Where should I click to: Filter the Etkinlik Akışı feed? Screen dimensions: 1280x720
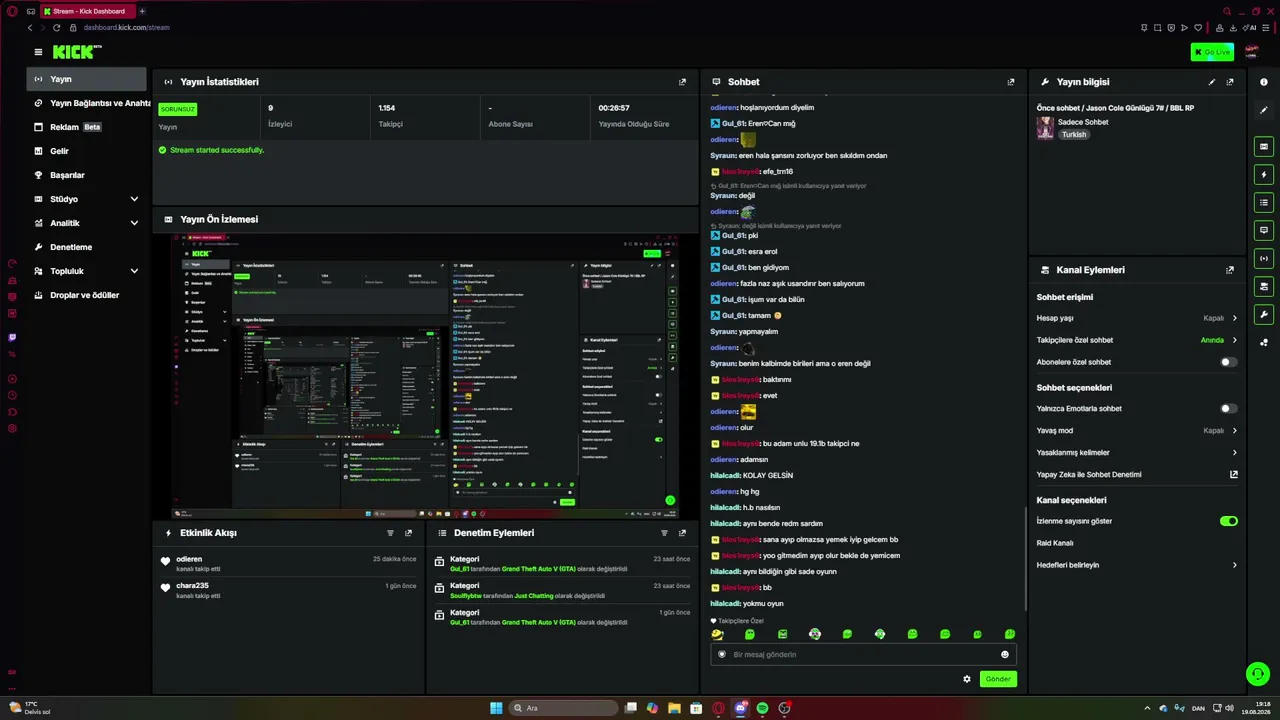(390, 533)
